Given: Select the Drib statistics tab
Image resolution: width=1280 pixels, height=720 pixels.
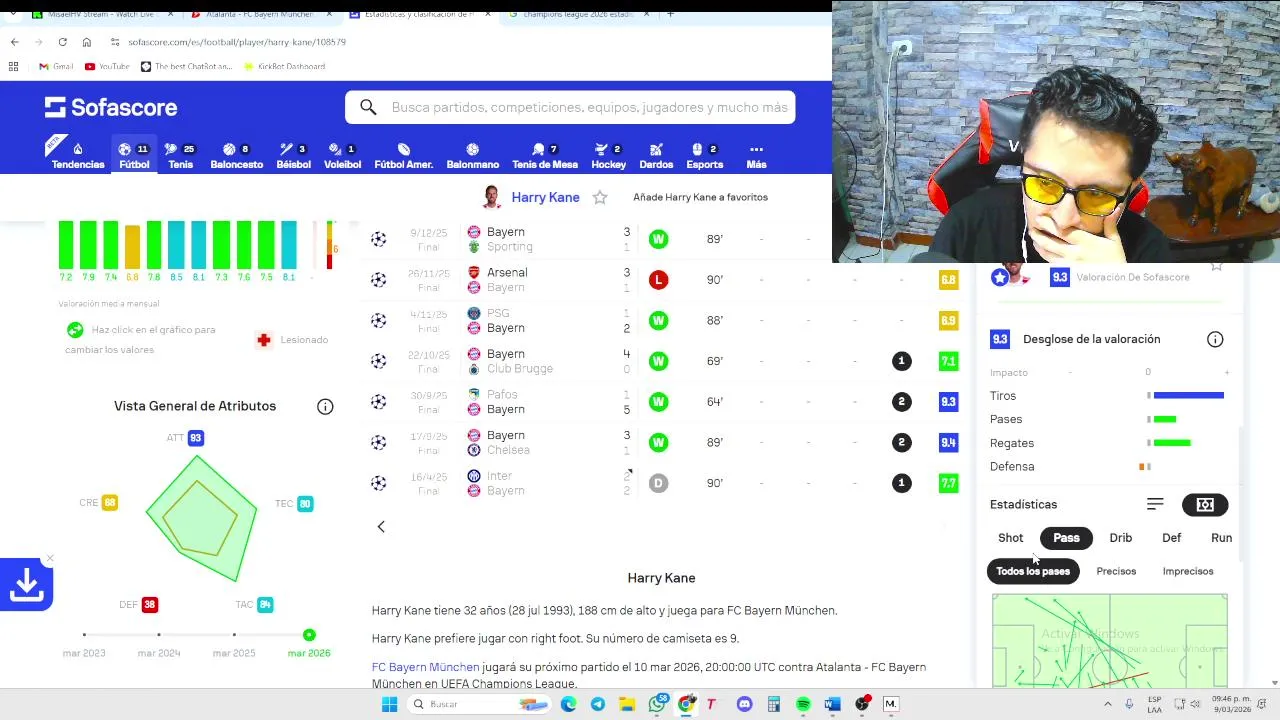Looking at the screenshot, I should click(x=1120, y=538).
